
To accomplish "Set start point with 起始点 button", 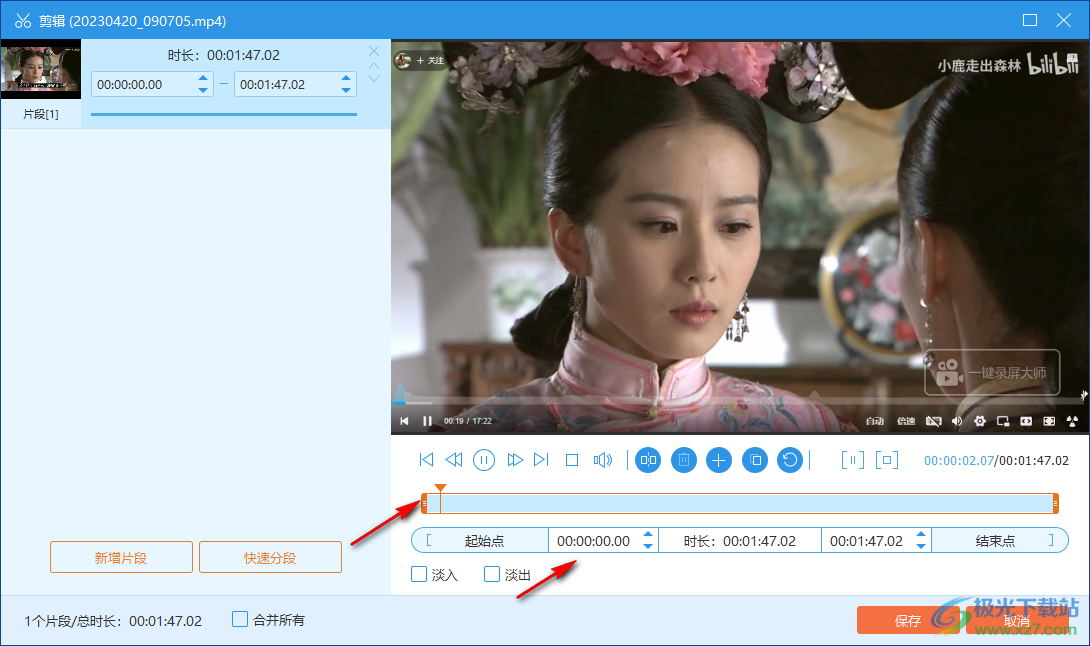I will click(480, 540).
